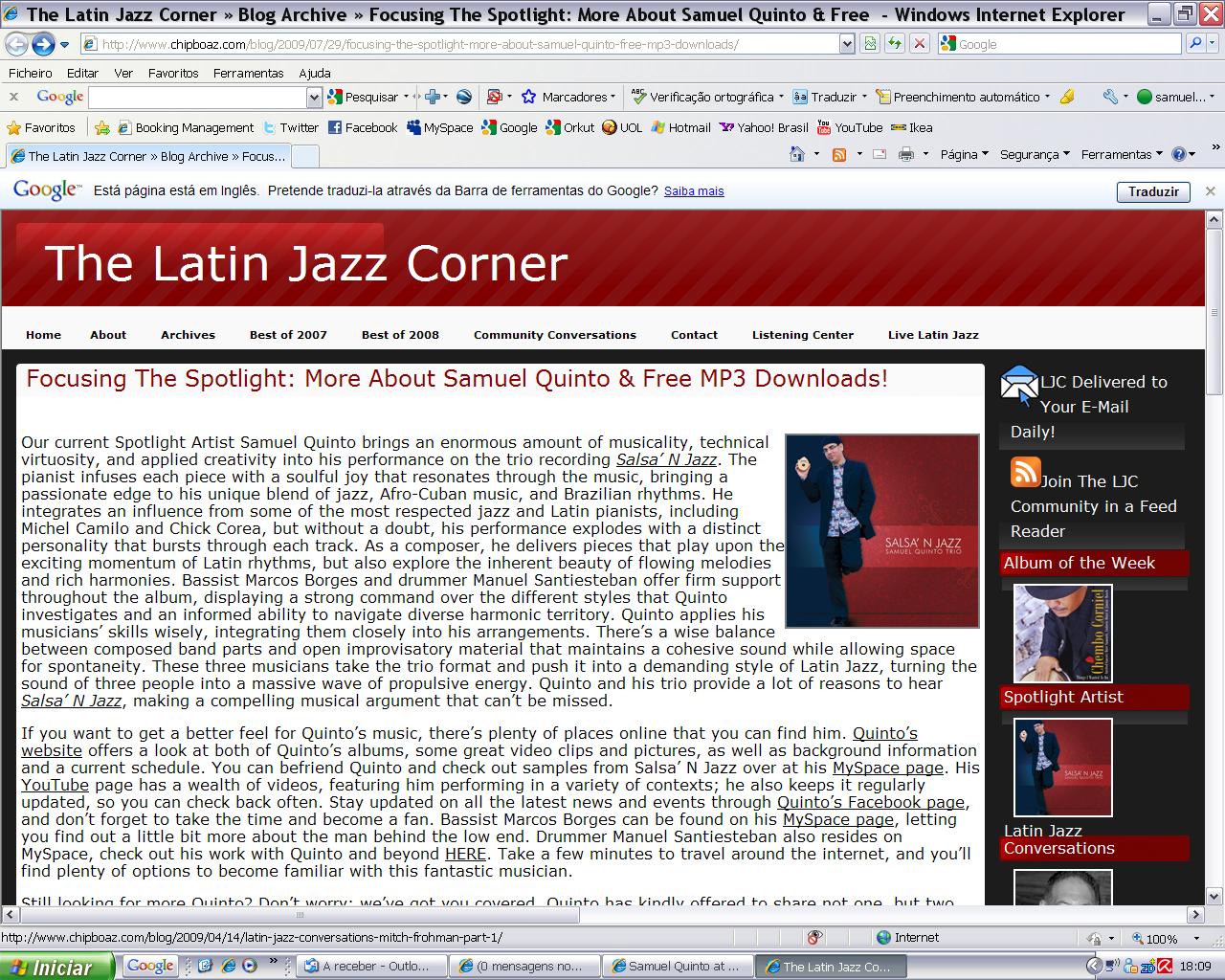Click the Traduzir toolbar translate button
The height and width of the screenshot is (980, 1225).
coord(825,97)
